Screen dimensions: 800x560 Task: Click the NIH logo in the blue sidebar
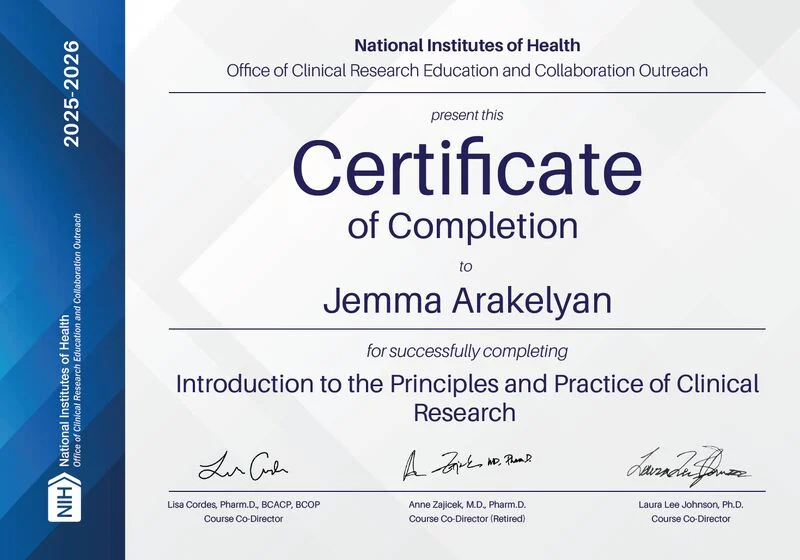pyautogui.click(x=62, y=498)
